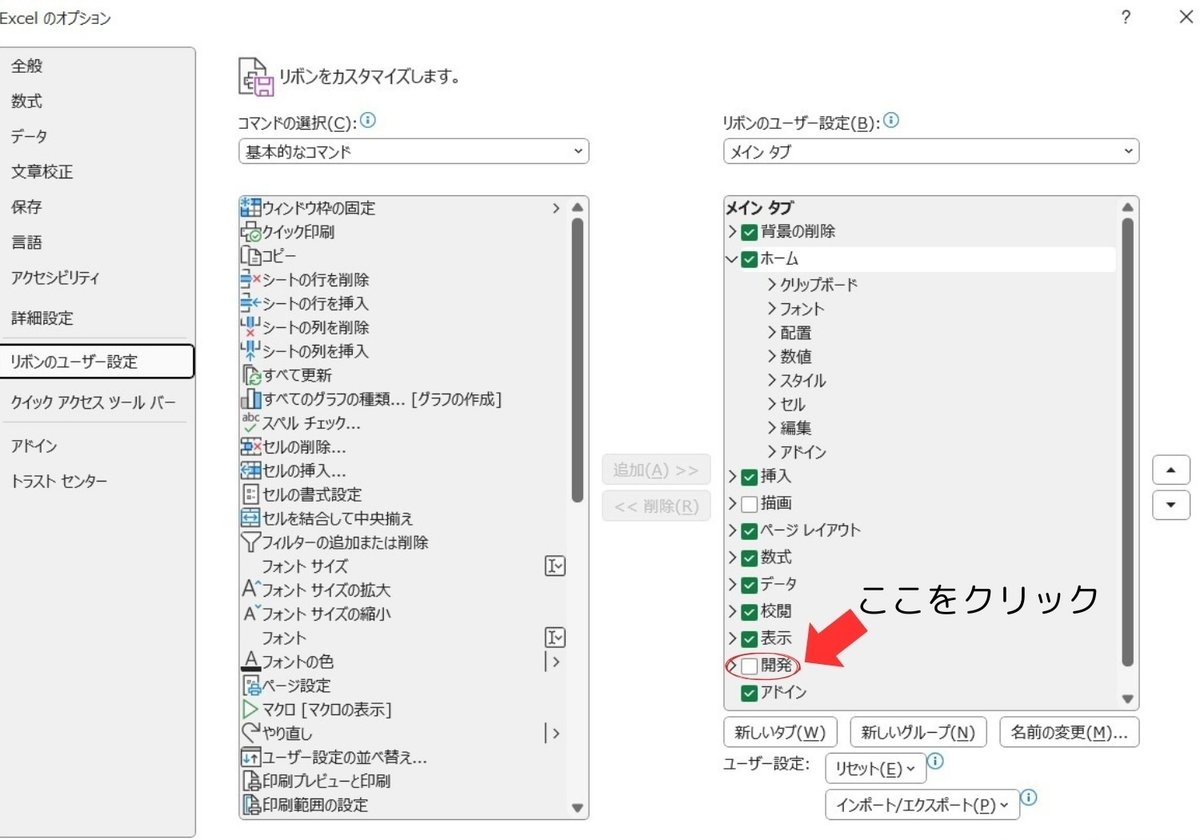
Task: Click info icon next to リセット button
Action: point(937,762)
